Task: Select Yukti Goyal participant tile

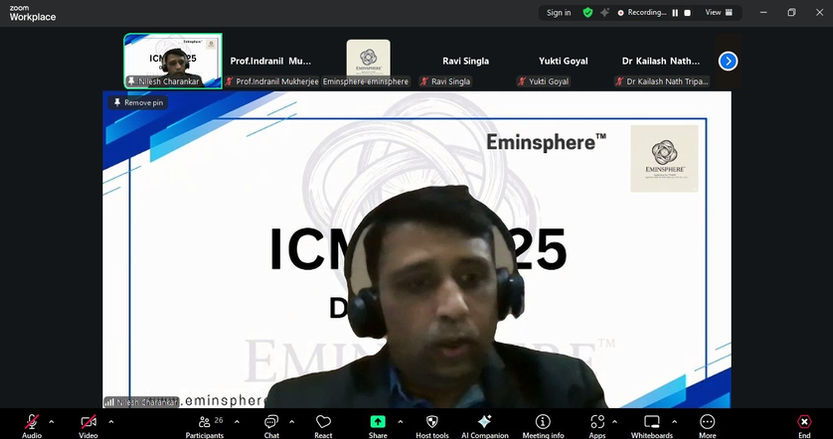Action: coord(563,61)
